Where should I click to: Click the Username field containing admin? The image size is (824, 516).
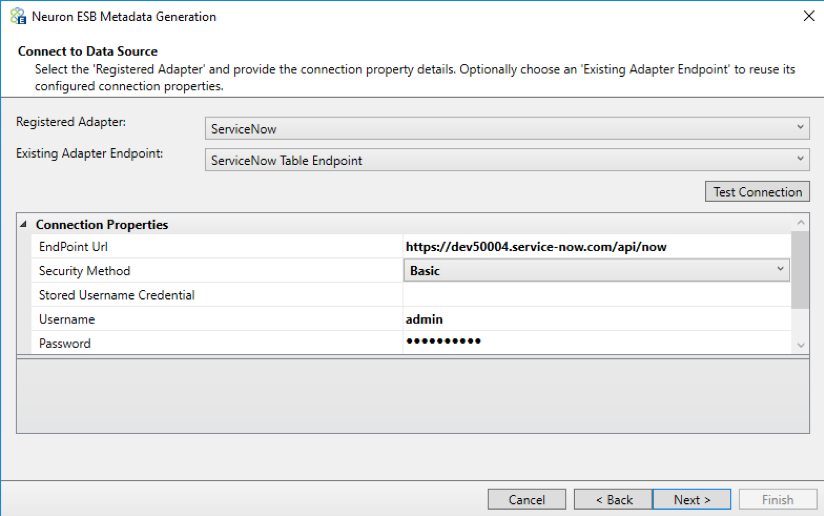point(596,319)
